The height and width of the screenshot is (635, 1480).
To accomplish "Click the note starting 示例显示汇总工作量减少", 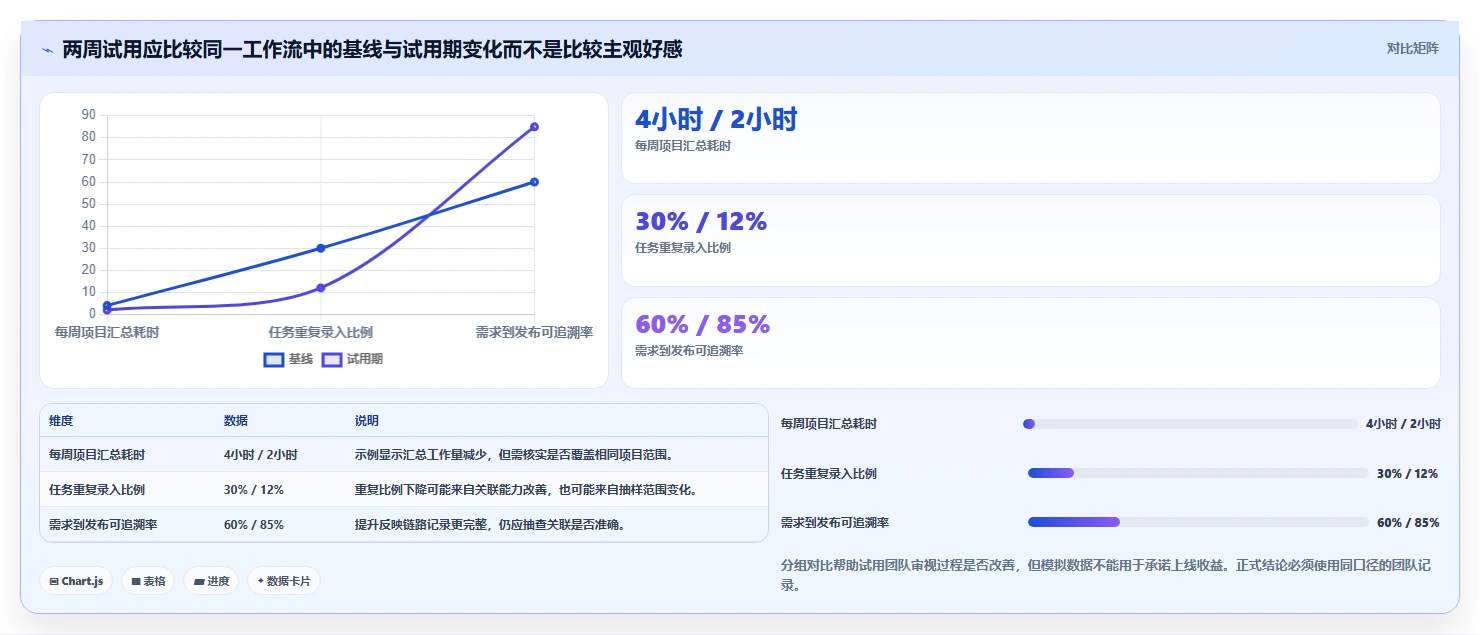I will (515, 455).
